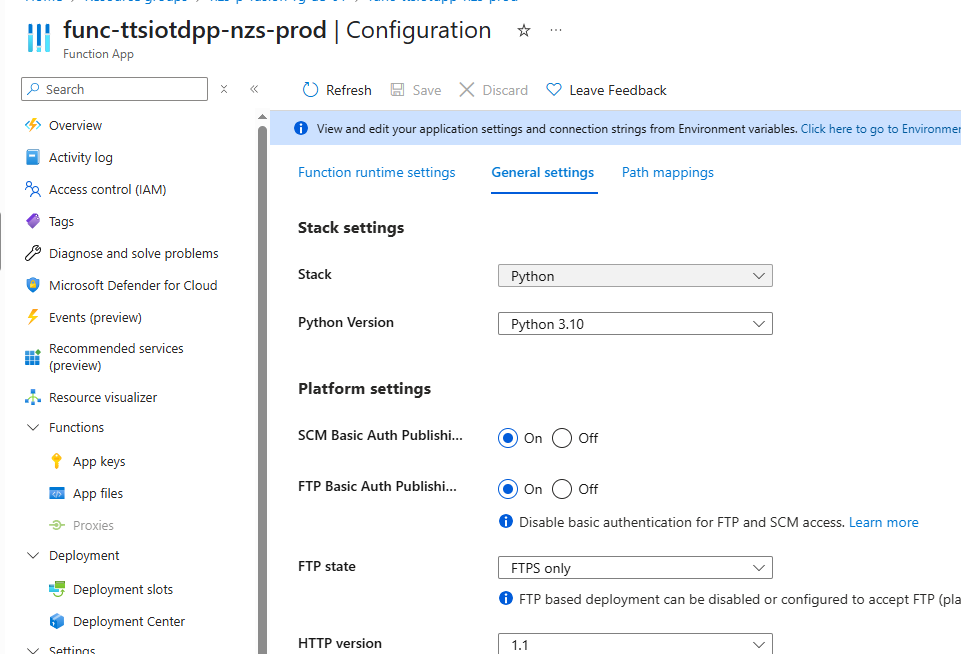Click the sidebar scroll up arrow
This screenshot has width=961, height=654.
click(x=262, y=116)
